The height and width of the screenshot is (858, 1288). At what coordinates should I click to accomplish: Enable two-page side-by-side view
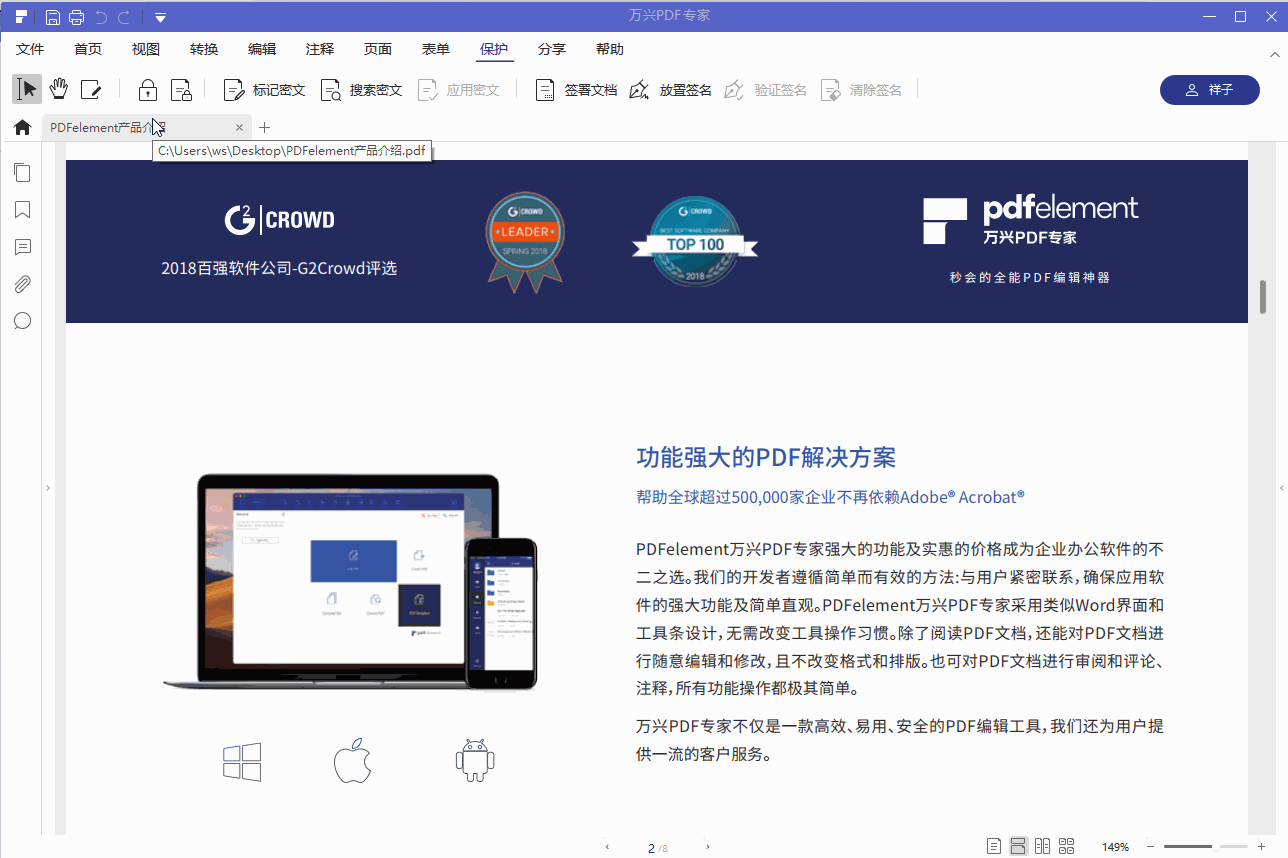[x=1041, y=845]
